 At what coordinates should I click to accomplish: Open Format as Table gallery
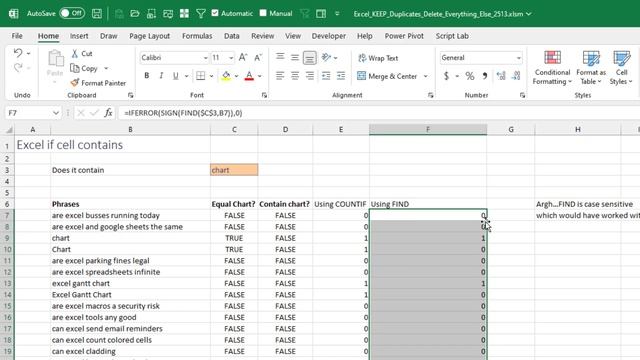591,68
